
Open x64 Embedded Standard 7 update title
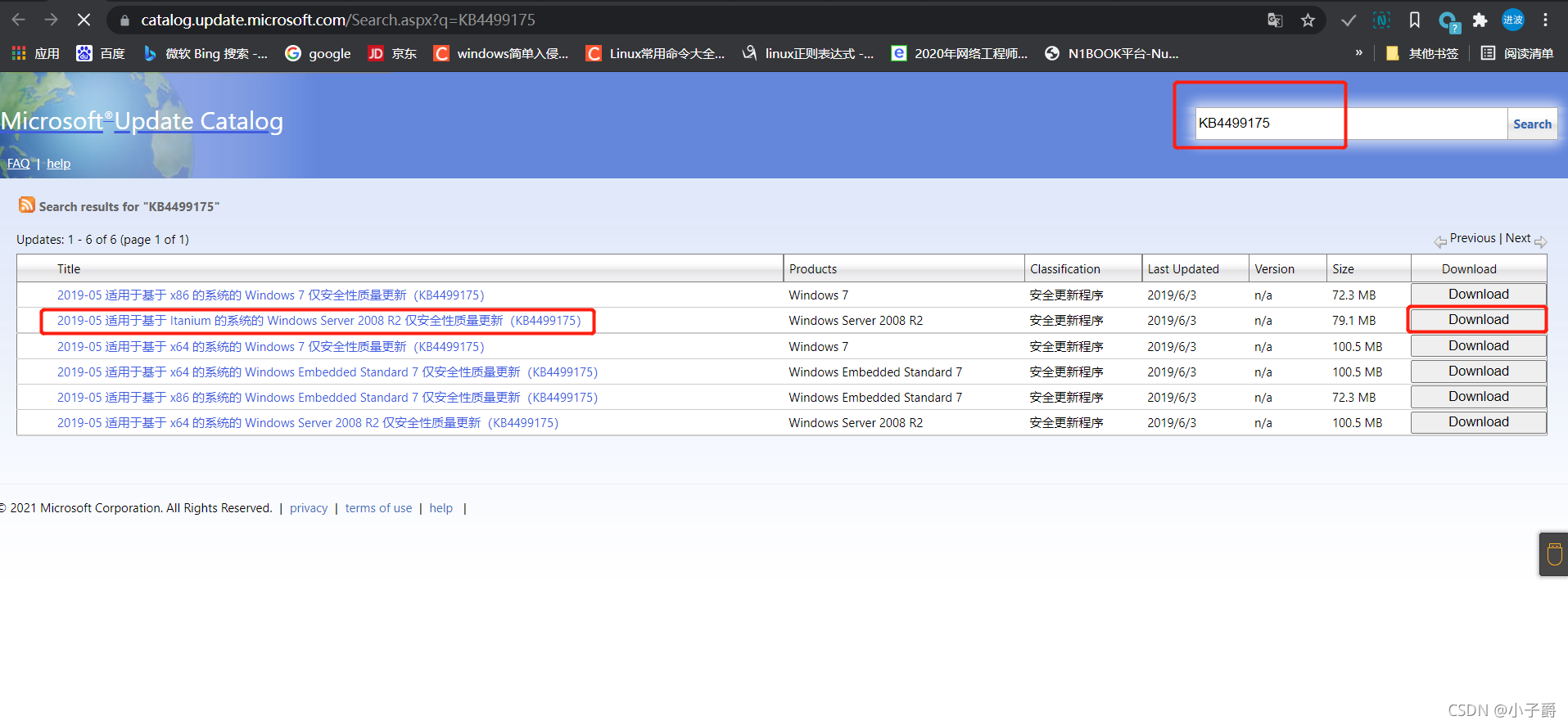coord(328,372)
